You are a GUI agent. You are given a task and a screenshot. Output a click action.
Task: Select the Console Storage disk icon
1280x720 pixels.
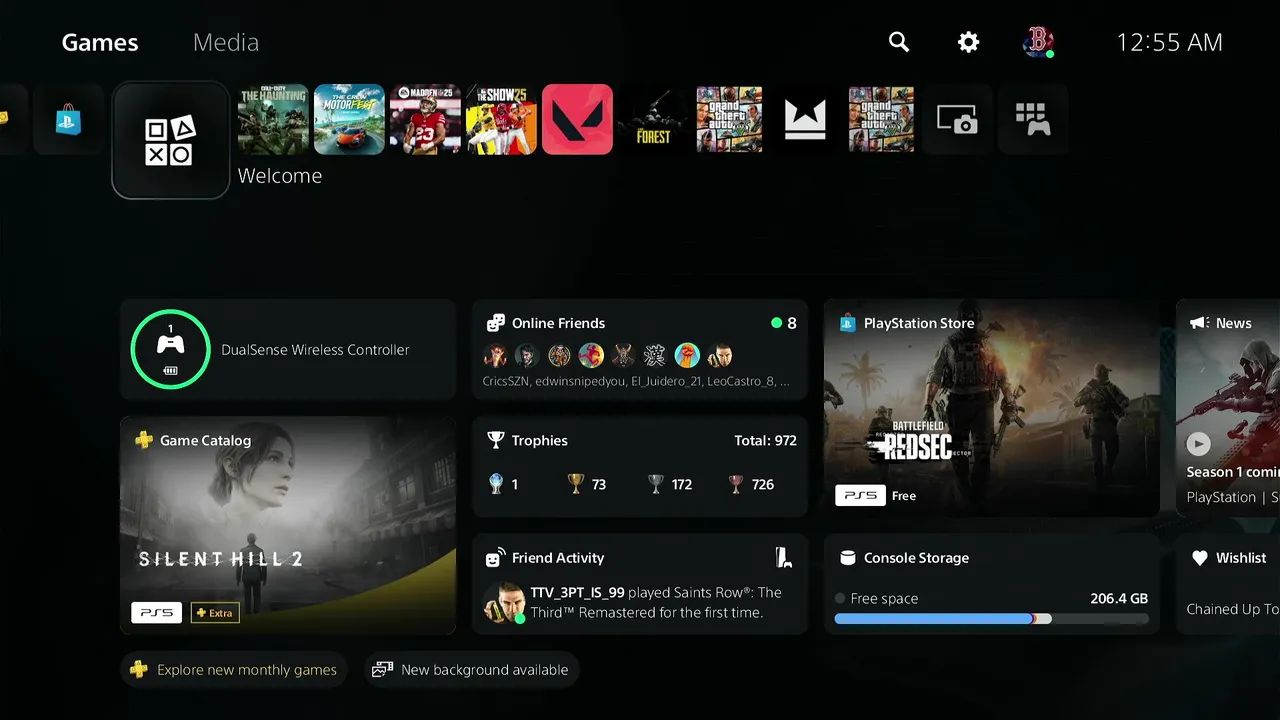click(848, 558)
